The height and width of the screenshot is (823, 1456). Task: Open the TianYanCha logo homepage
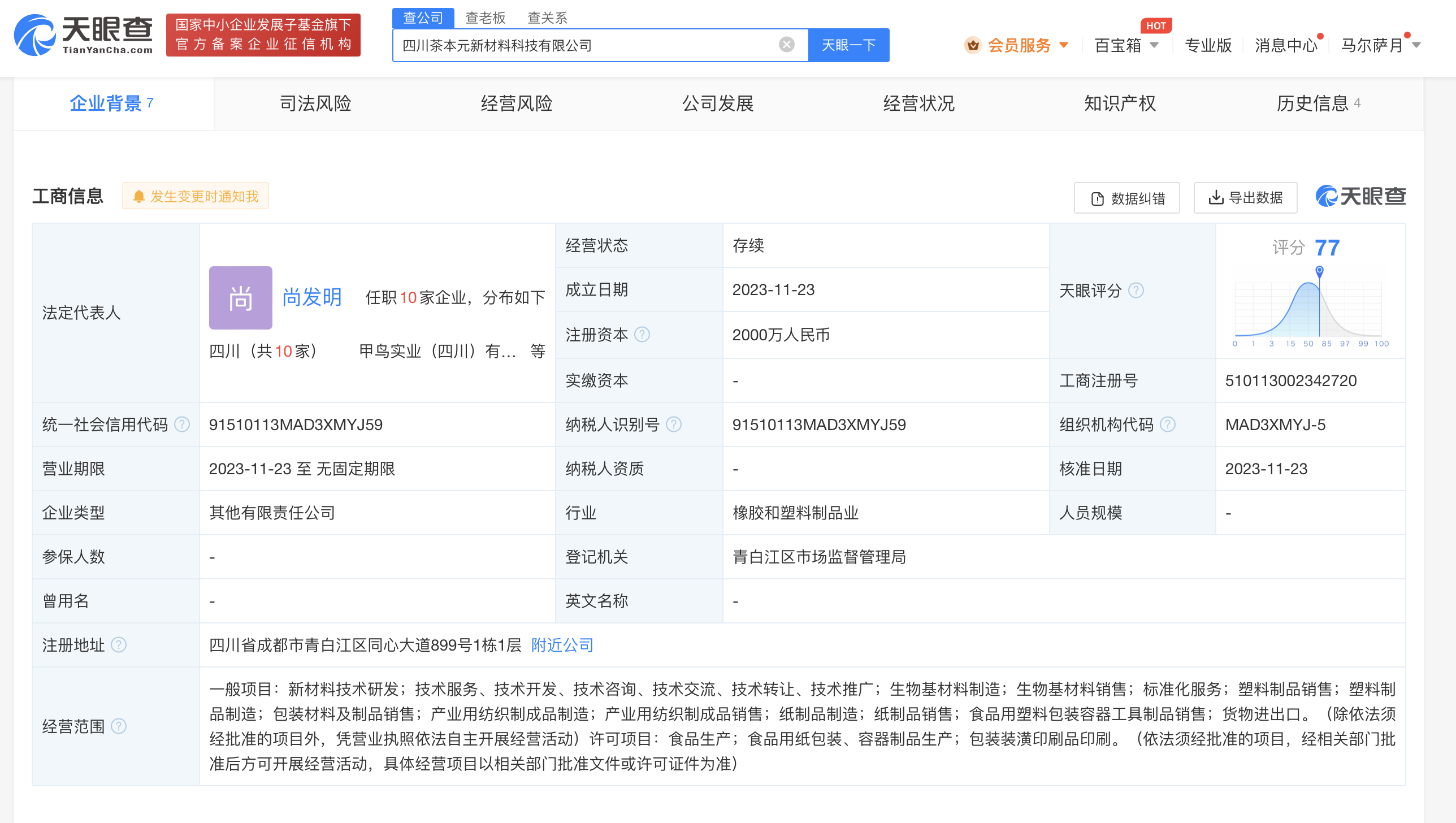pyautogui.click(x=83, y=34)
